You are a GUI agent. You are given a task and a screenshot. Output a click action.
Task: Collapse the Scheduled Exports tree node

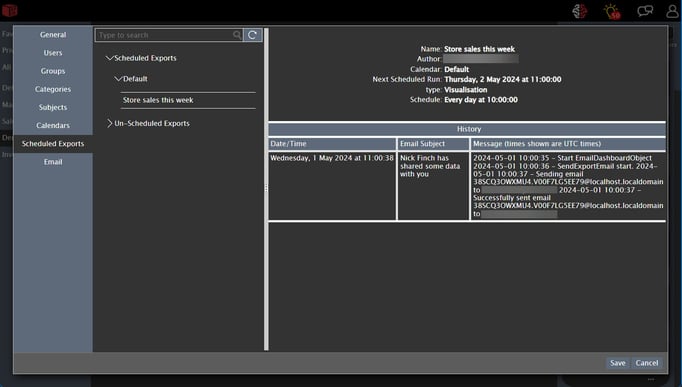[x=109, y=58]
